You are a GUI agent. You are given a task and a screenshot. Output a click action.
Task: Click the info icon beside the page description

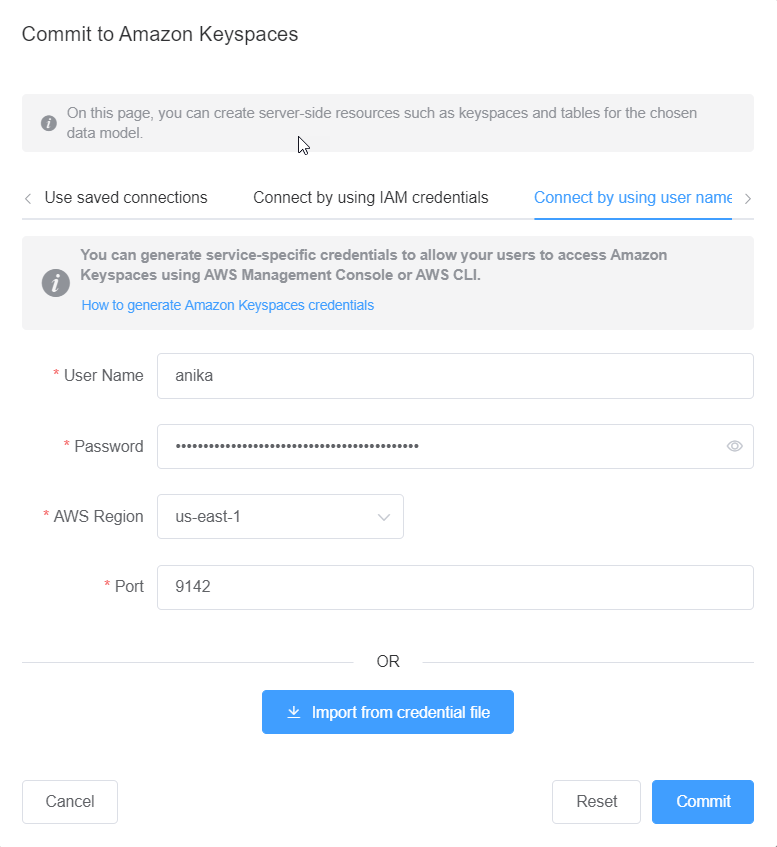51,122
